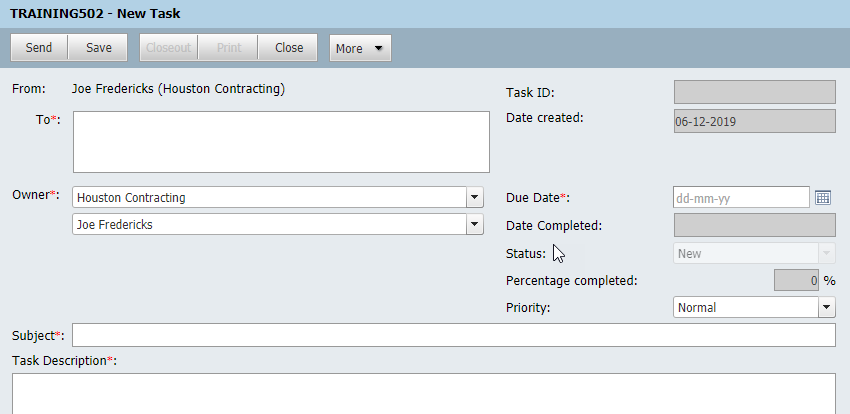This screenshot has width=850, height=414.
Task: Click the Send button
Action: coord(39,48)
